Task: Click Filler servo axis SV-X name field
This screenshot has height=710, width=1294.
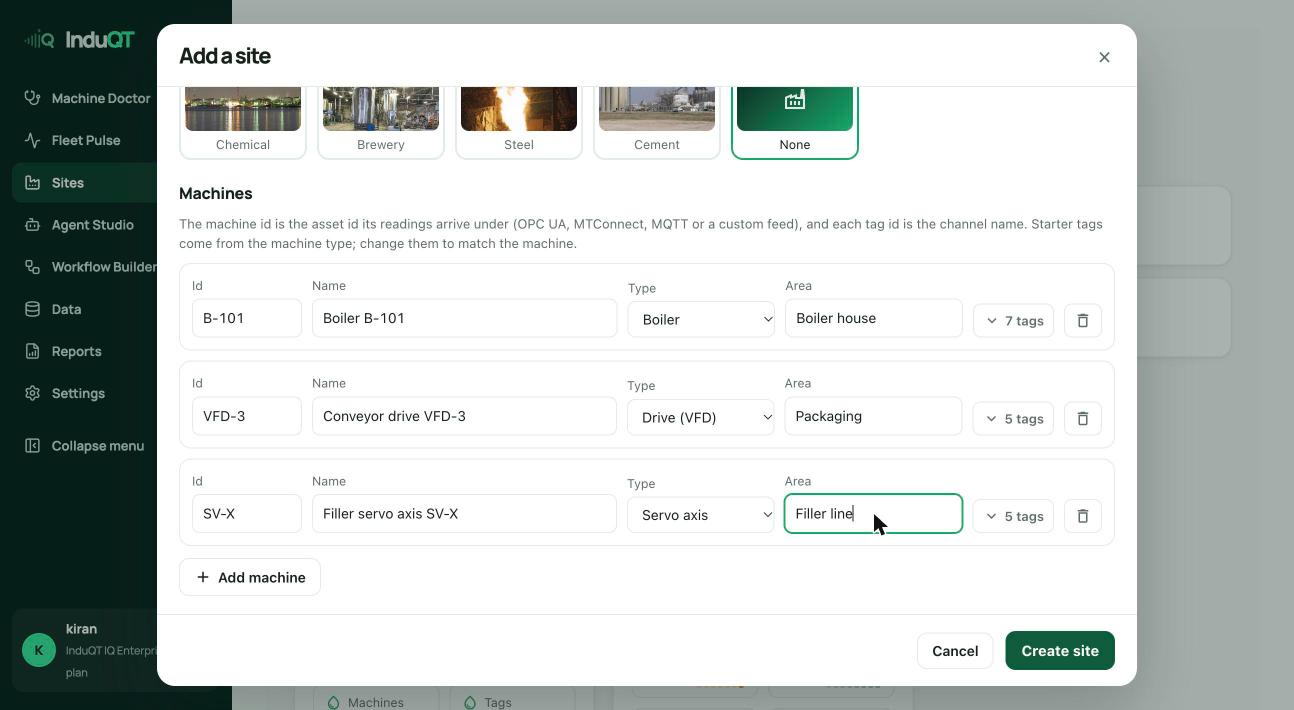Action: click(x=464, y=513)
